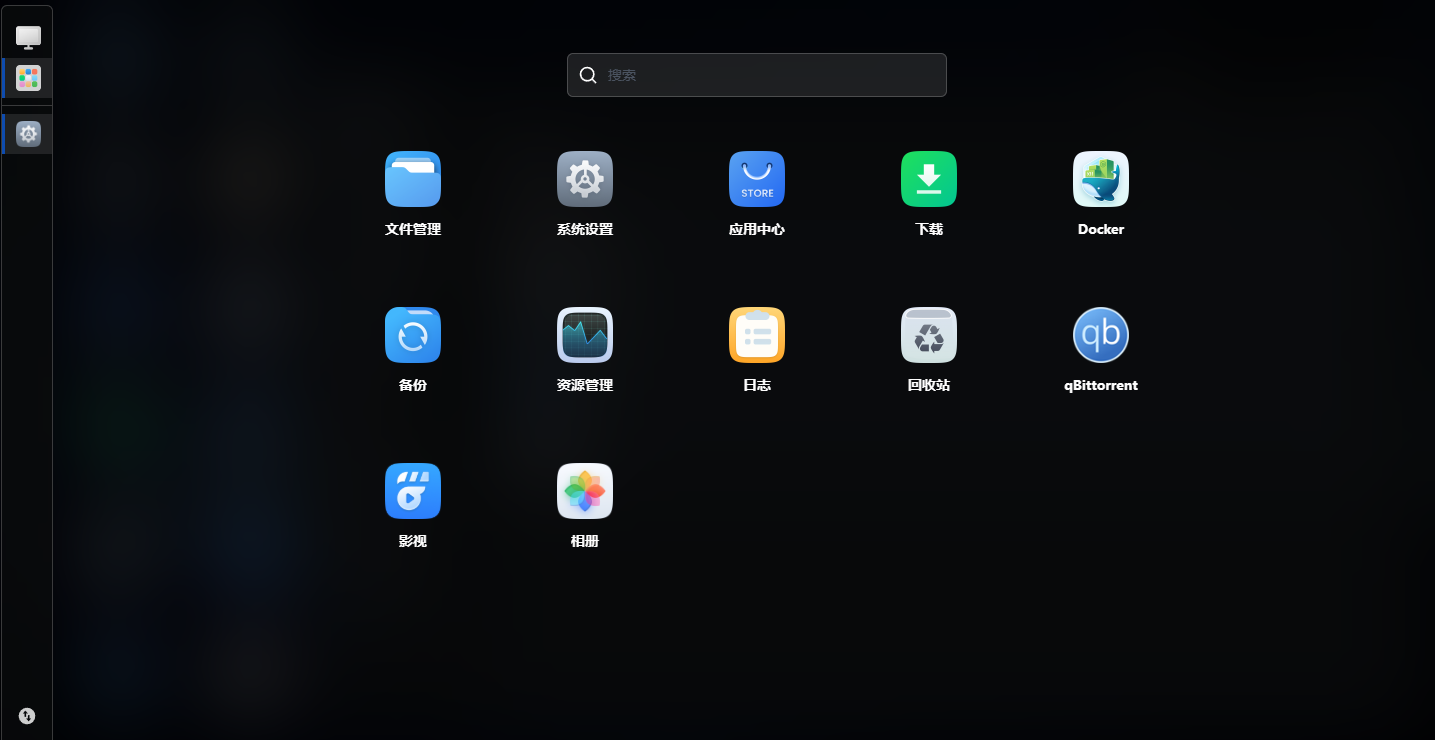The height and width of the screenshot is (740, 1435).
Task: Launch the 相册 photo album app
Action: (x=585, y=491)
